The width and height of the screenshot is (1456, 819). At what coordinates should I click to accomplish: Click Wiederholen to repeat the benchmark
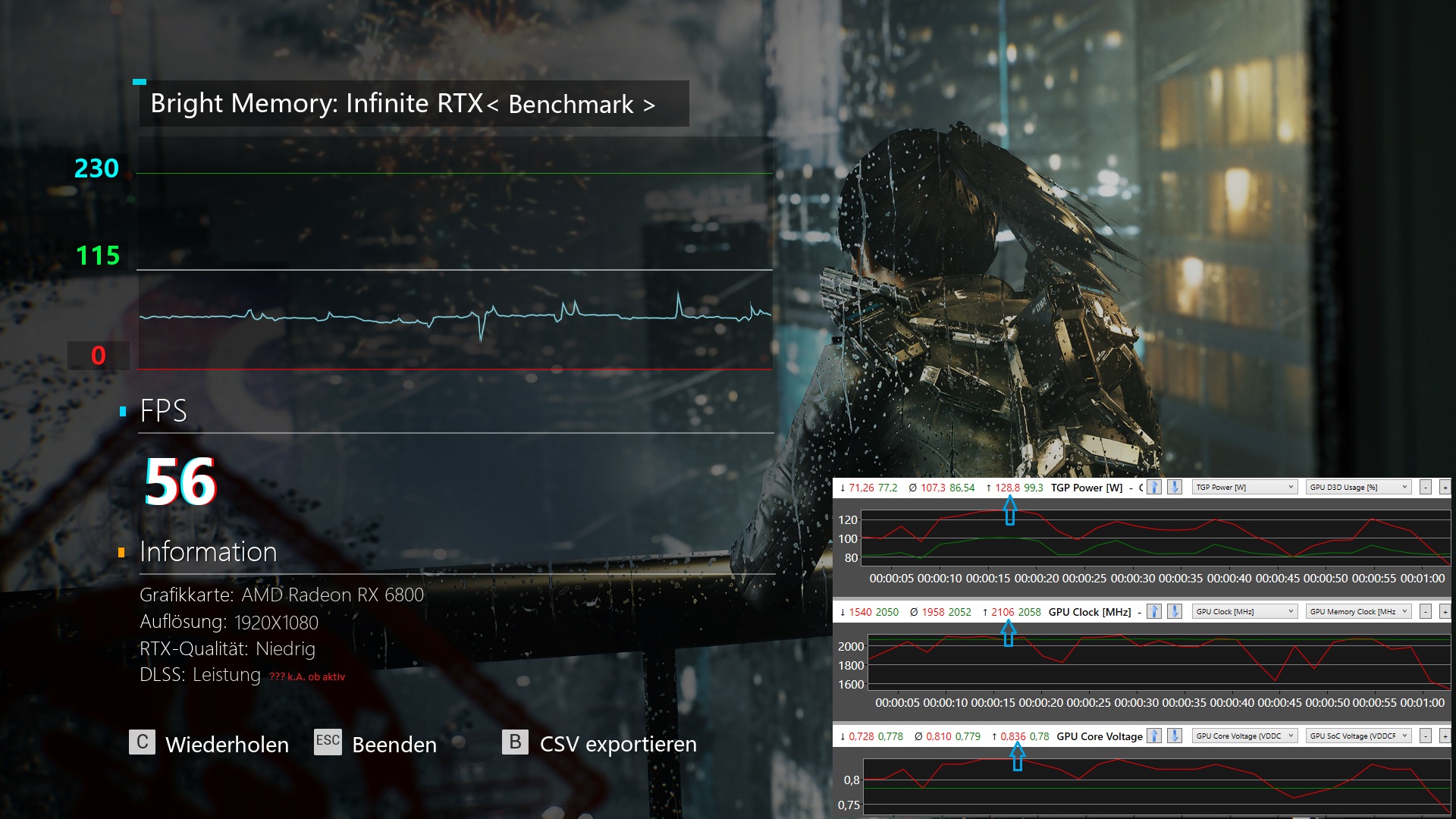(x=209, y=744)
